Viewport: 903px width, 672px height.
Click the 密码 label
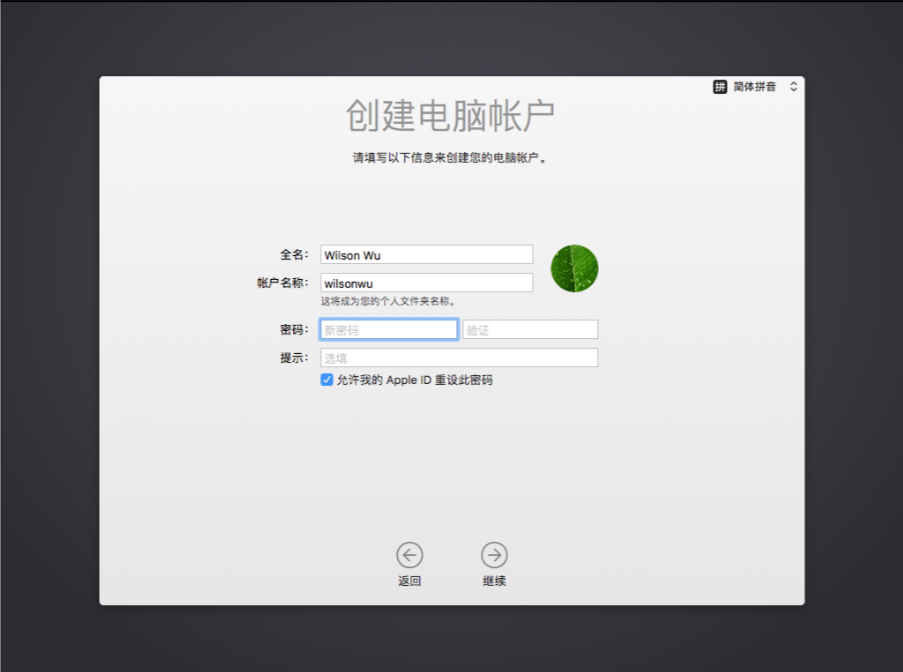(x=294, y=329)
